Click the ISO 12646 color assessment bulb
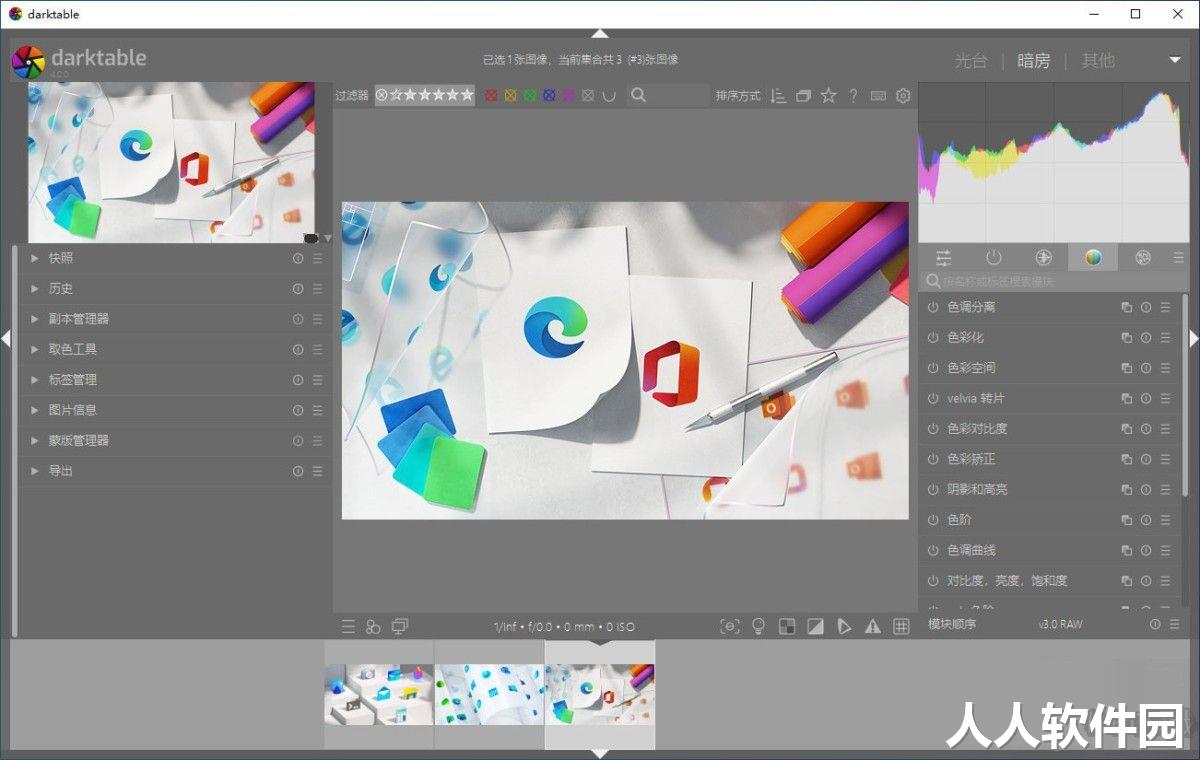1200x760 pixels. tap(758, 627)
